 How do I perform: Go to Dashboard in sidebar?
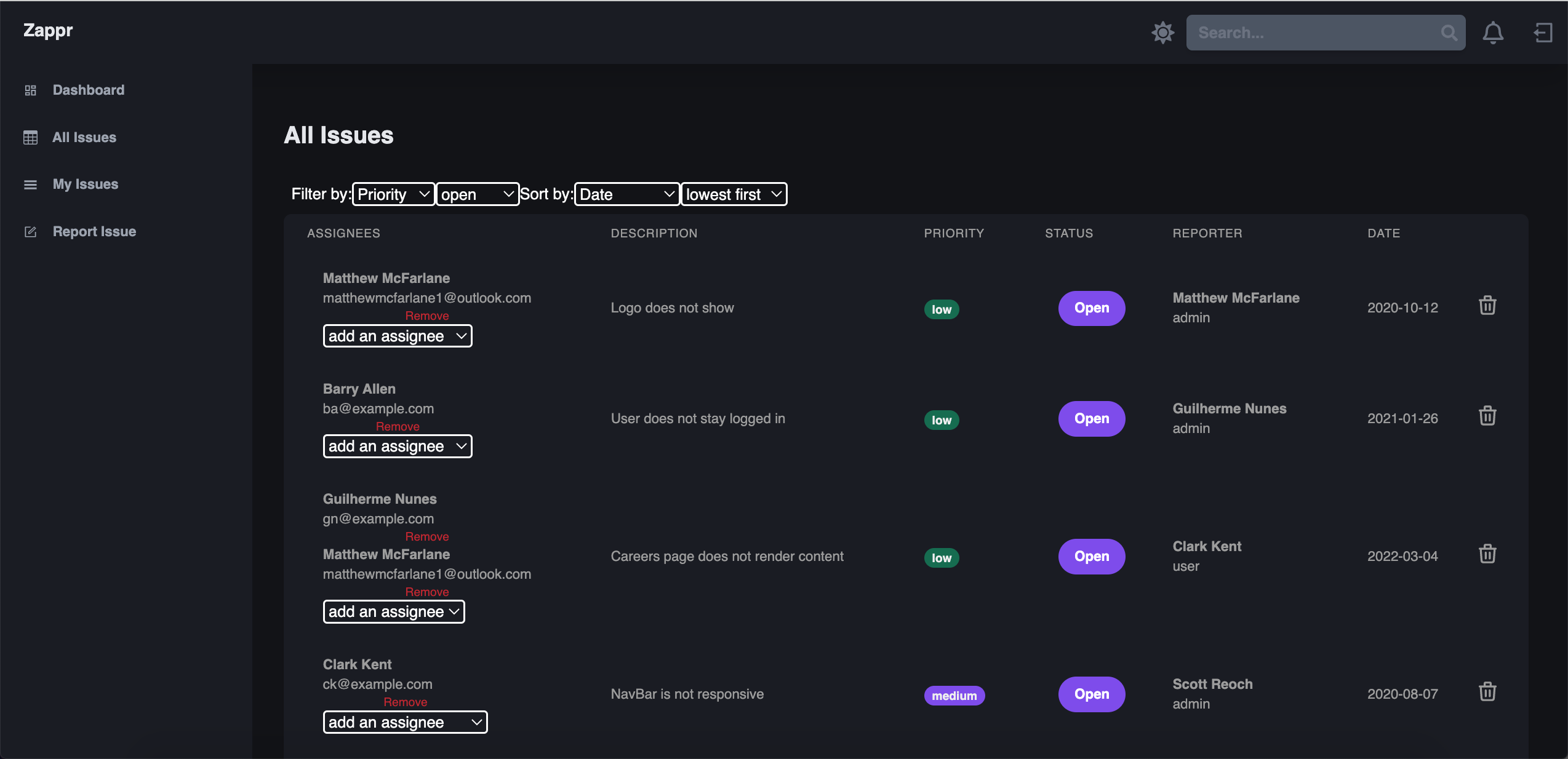[x=88, y=90]
